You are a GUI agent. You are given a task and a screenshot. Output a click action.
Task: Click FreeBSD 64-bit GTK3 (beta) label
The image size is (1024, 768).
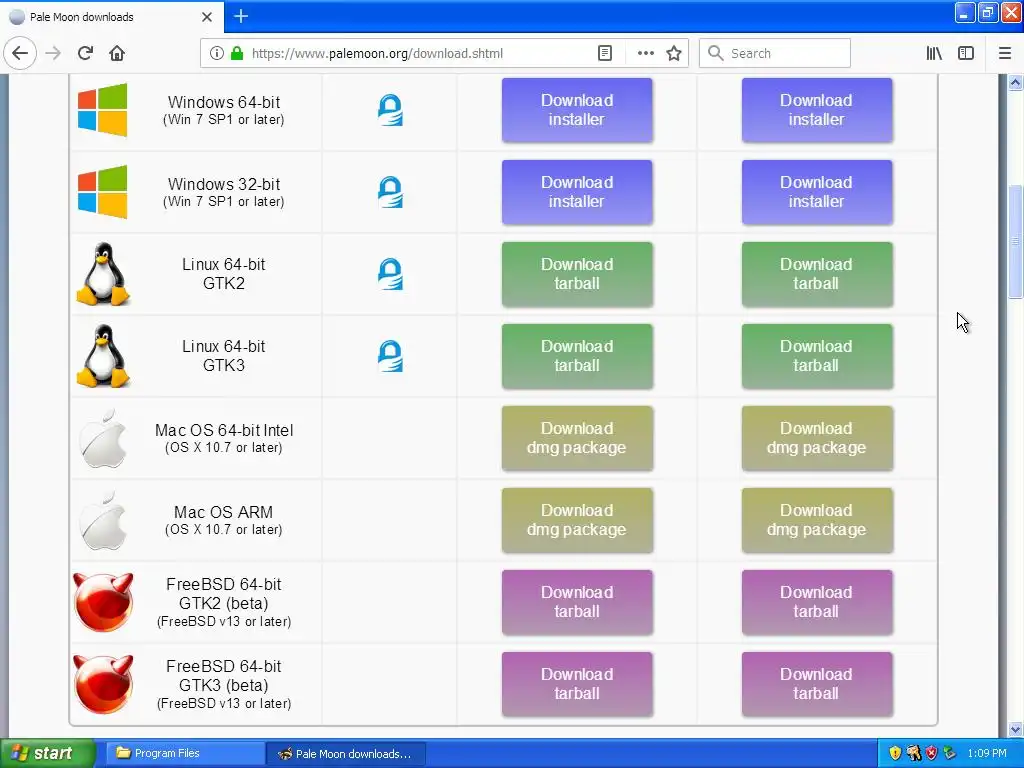(224, 676)
